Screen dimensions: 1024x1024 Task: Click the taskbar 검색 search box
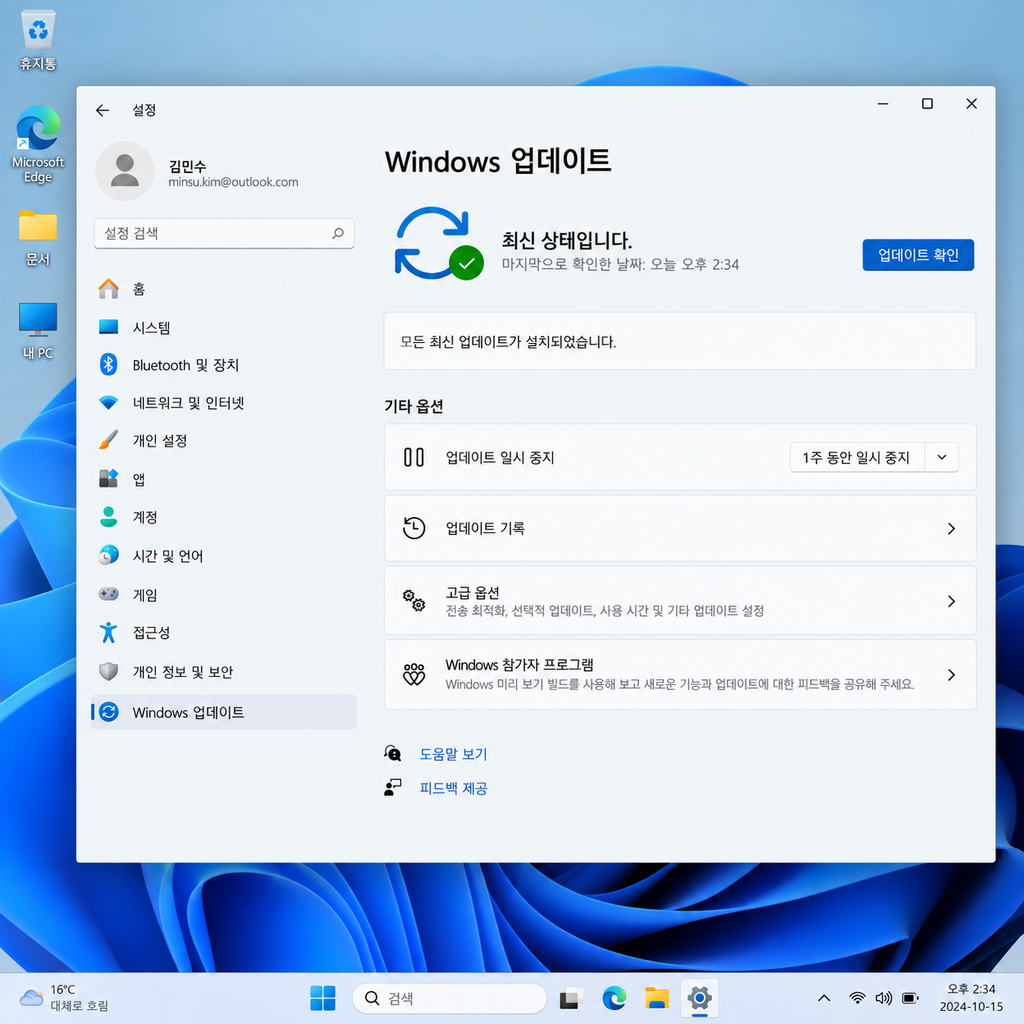click(x=449, y=998)
